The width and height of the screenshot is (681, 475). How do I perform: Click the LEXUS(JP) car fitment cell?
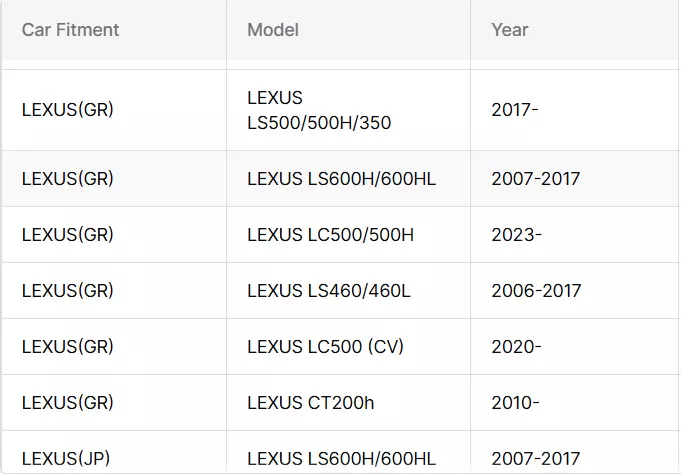pos(66,459)
